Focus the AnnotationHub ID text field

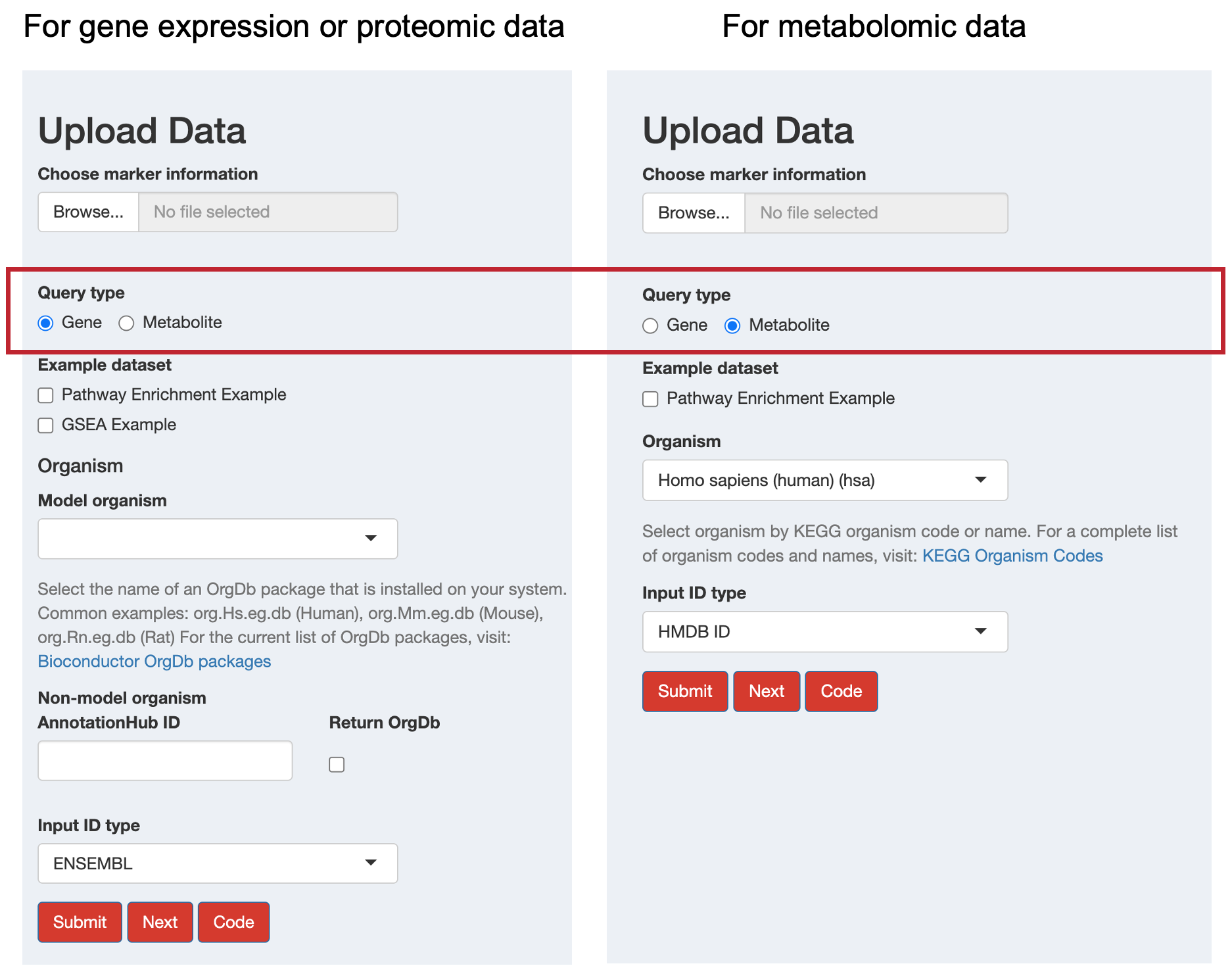[165, 761]
